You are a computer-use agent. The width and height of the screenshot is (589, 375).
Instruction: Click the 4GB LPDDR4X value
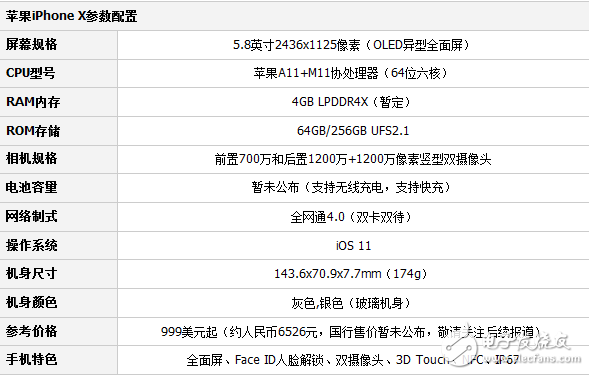[352, 102]
